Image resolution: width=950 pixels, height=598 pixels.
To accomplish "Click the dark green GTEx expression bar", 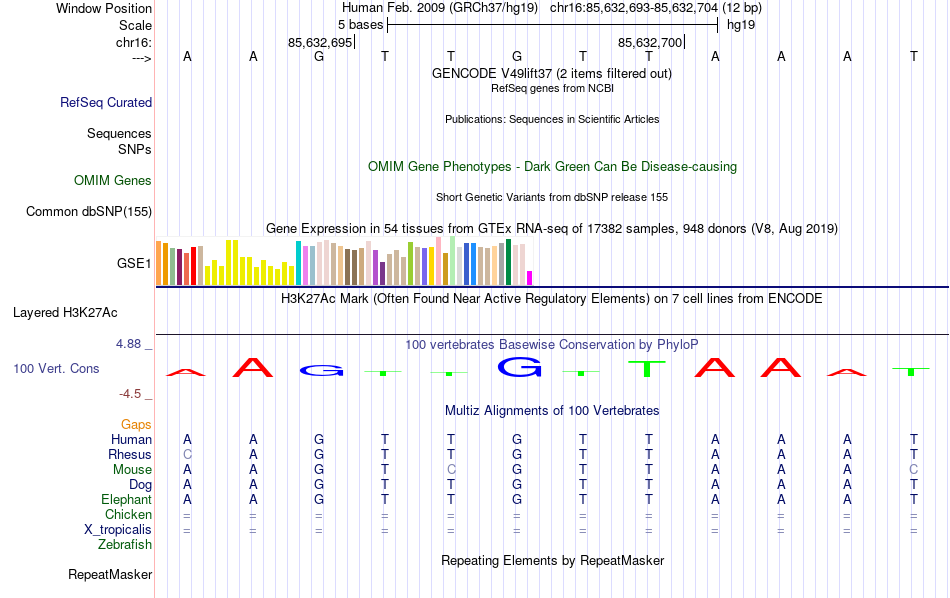I will 508,262.
